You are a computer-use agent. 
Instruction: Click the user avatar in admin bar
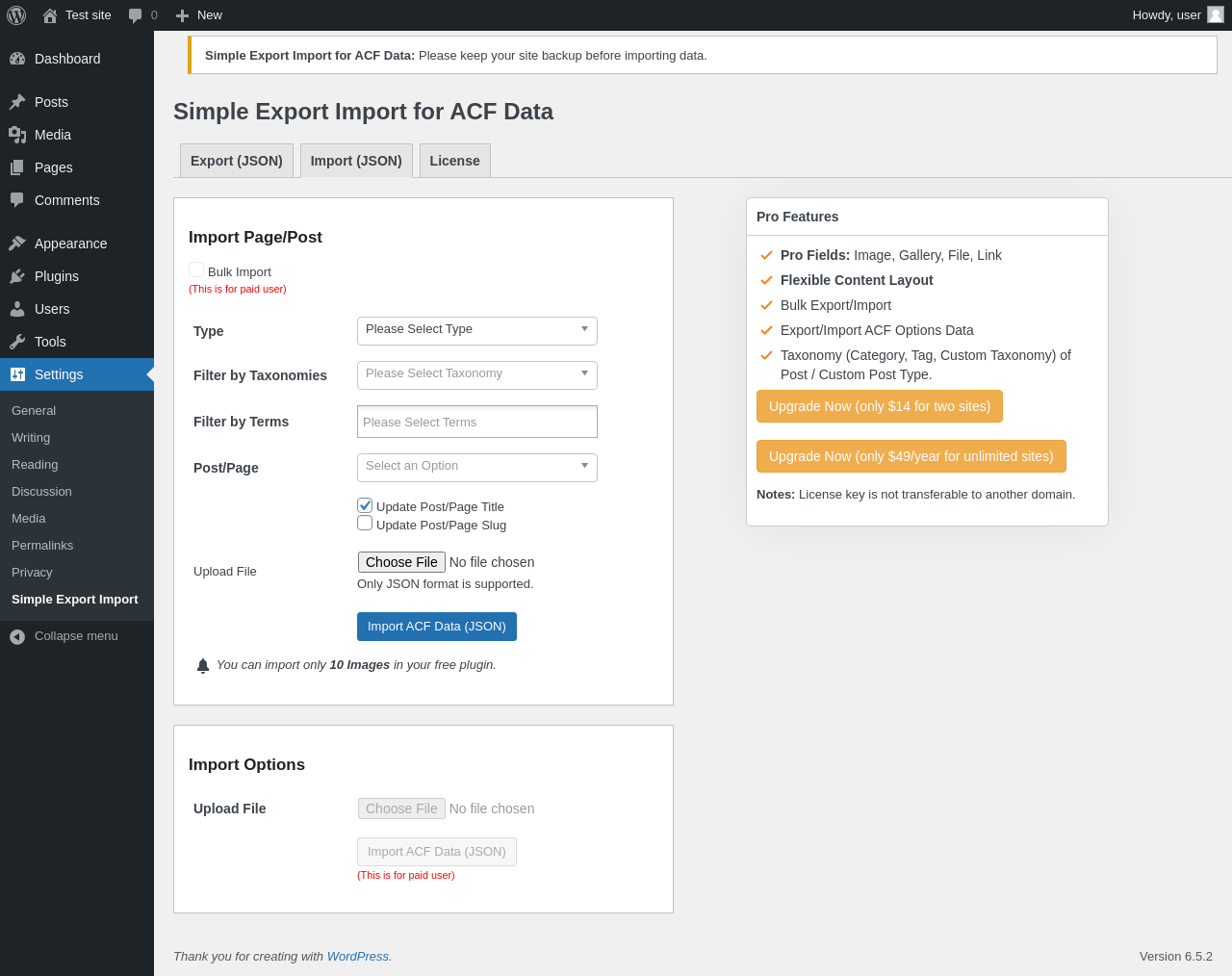coord(1216,15)
